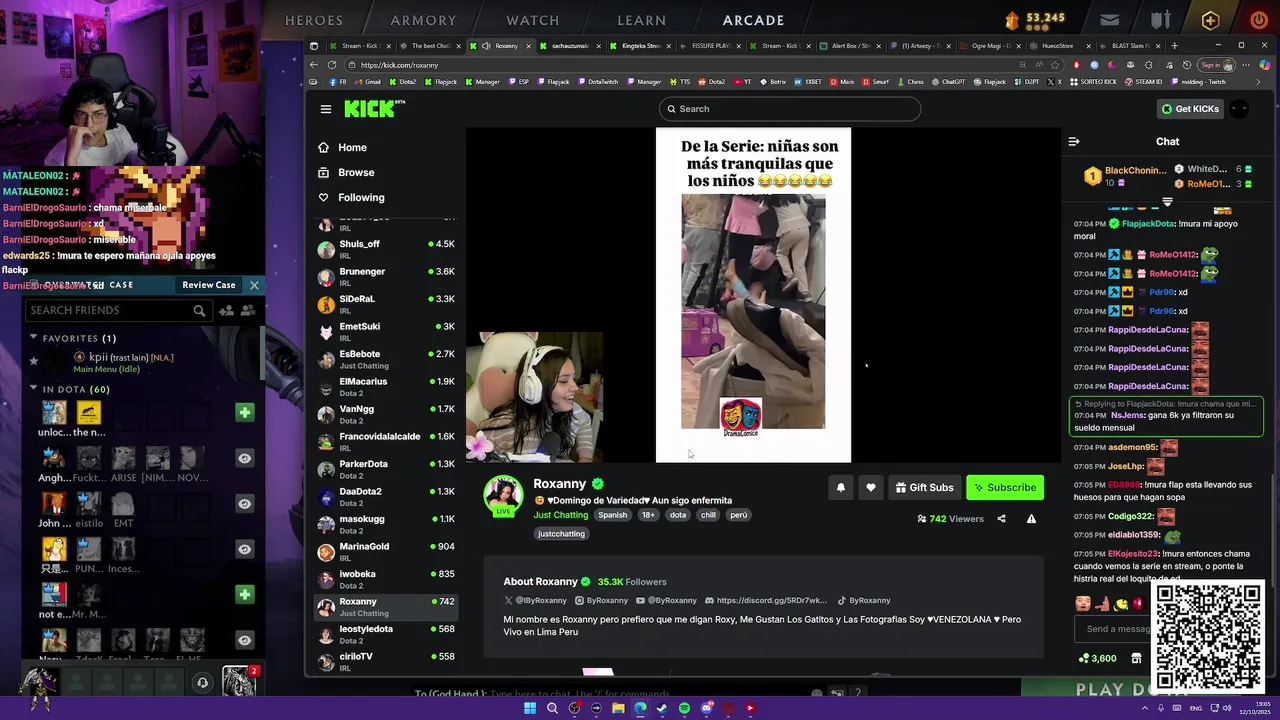
Task: Open ARCADE tab in Dota menu
Action: tap(754, 20)
